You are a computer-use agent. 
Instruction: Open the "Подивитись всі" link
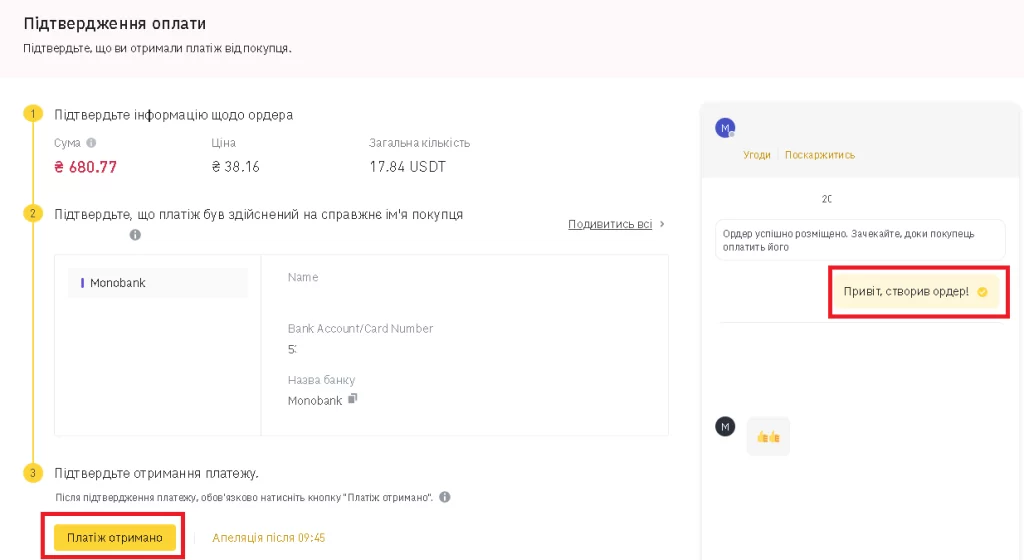point(610,224)
